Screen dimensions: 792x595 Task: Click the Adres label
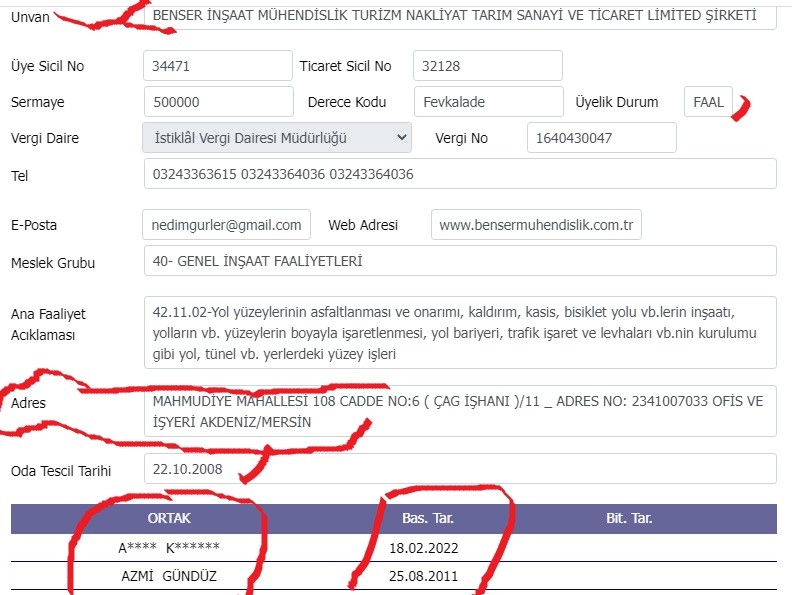pos(28,403)
